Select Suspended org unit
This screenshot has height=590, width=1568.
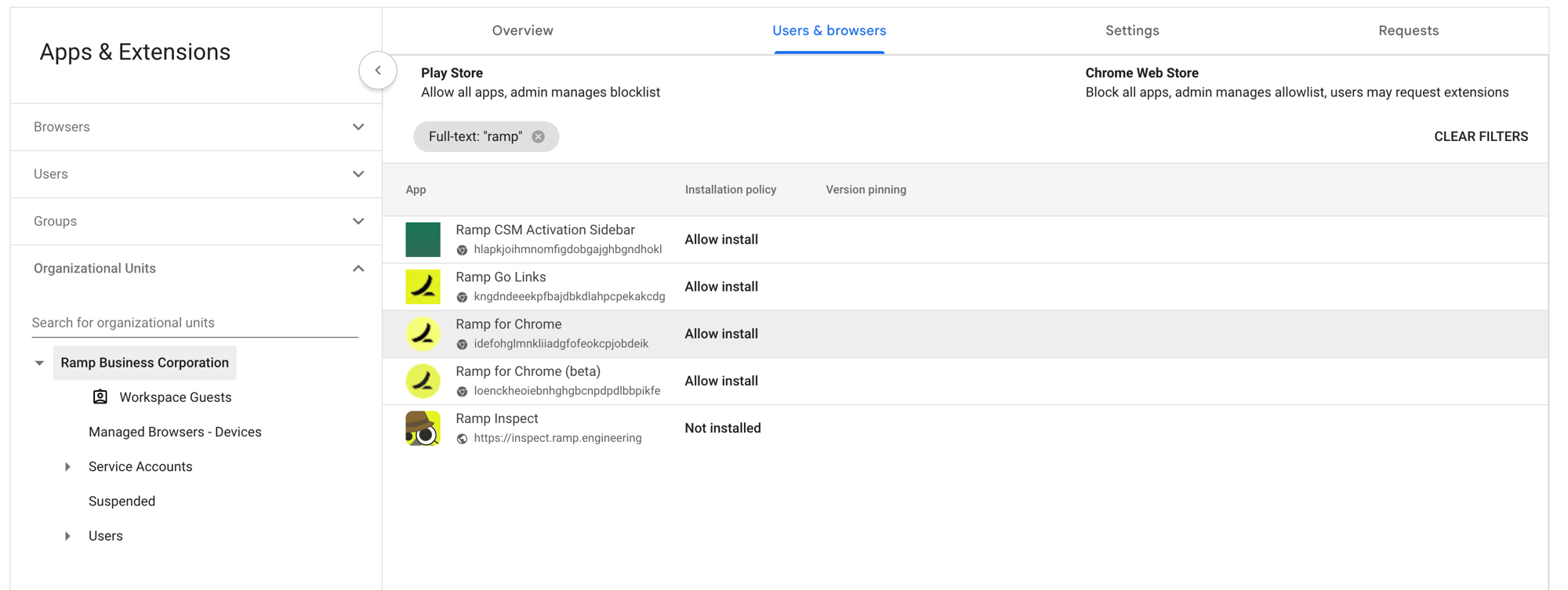(x=122, y=501)
